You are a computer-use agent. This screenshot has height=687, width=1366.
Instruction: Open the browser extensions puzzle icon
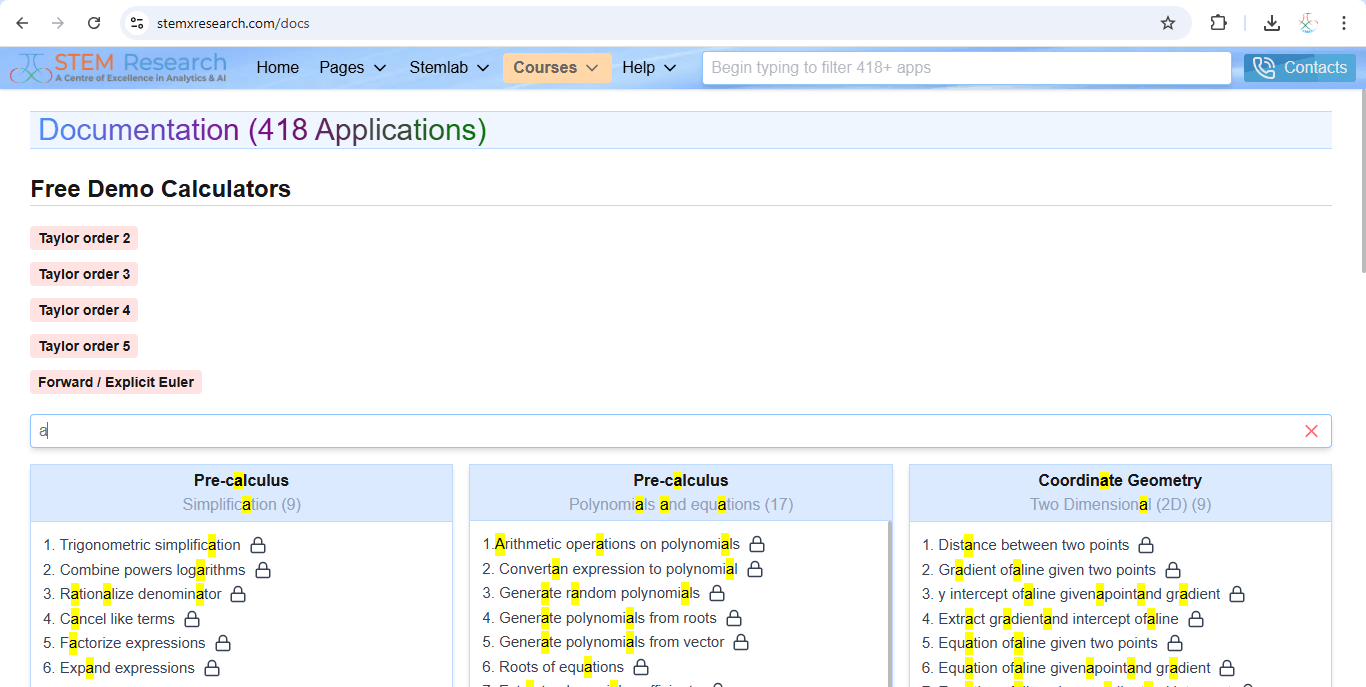click(x=1218, y=22)
